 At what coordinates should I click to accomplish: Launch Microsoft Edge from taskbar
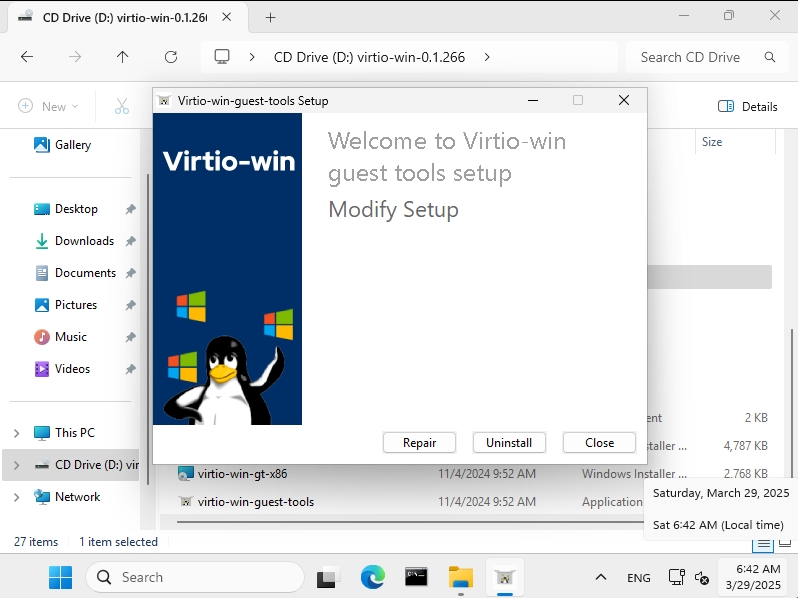pos(373,578)
